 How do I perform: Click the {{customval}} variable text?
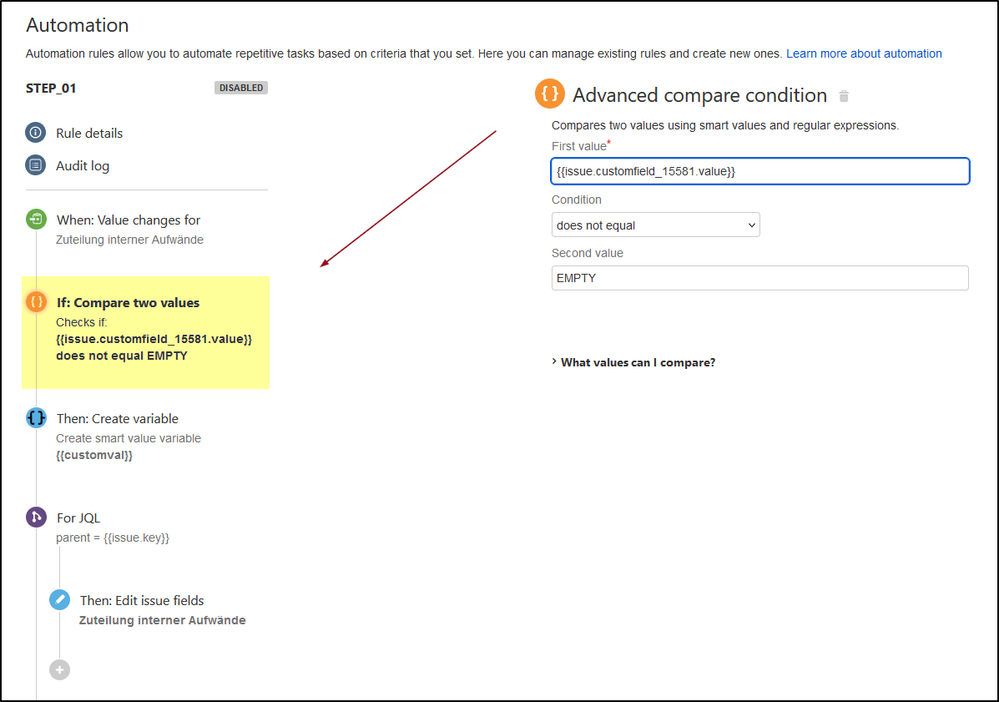coord(94,455)
